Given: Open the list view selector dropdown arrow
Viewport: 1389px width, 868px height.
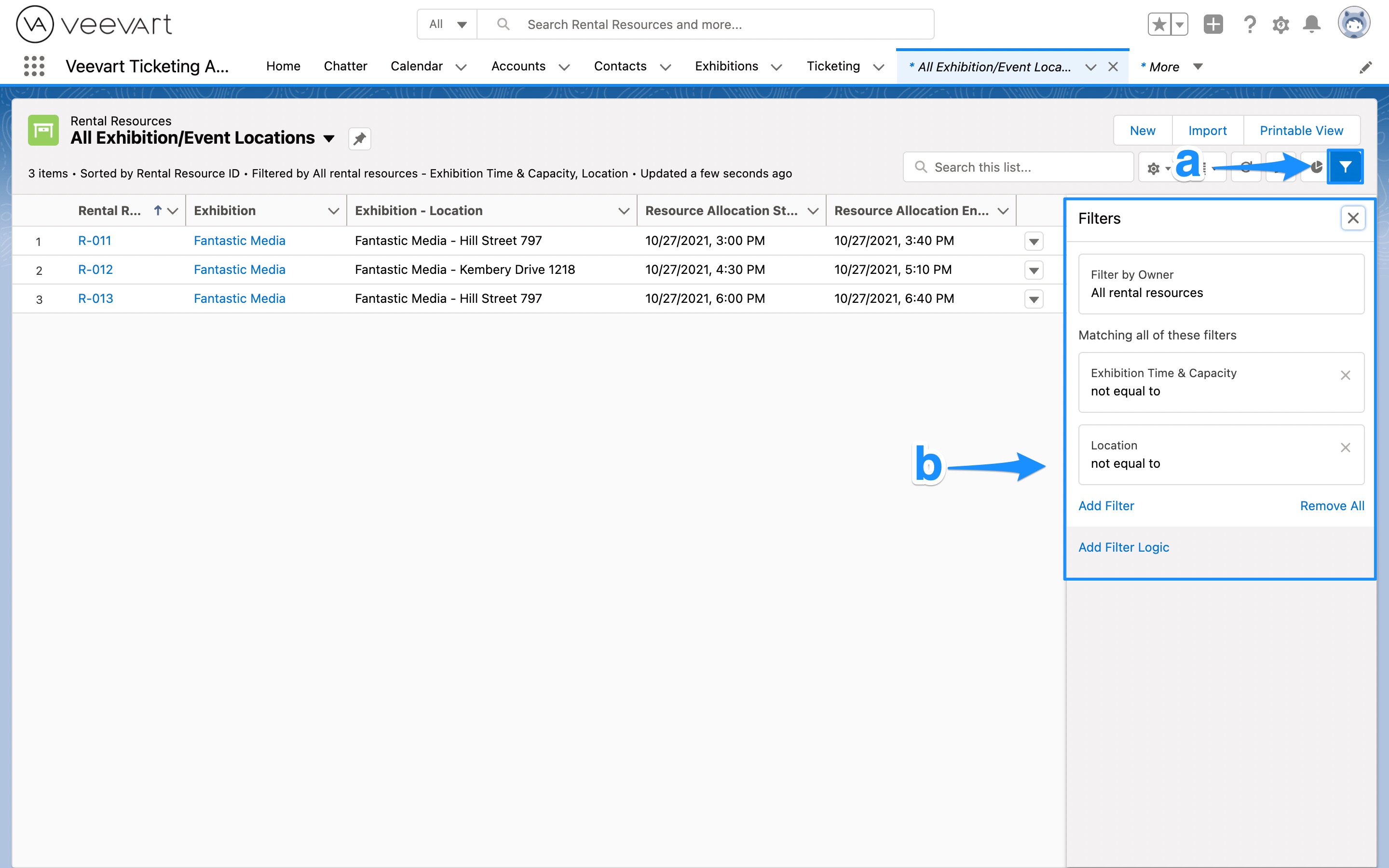Looking at the screenshot, I should tap(329, 138).
